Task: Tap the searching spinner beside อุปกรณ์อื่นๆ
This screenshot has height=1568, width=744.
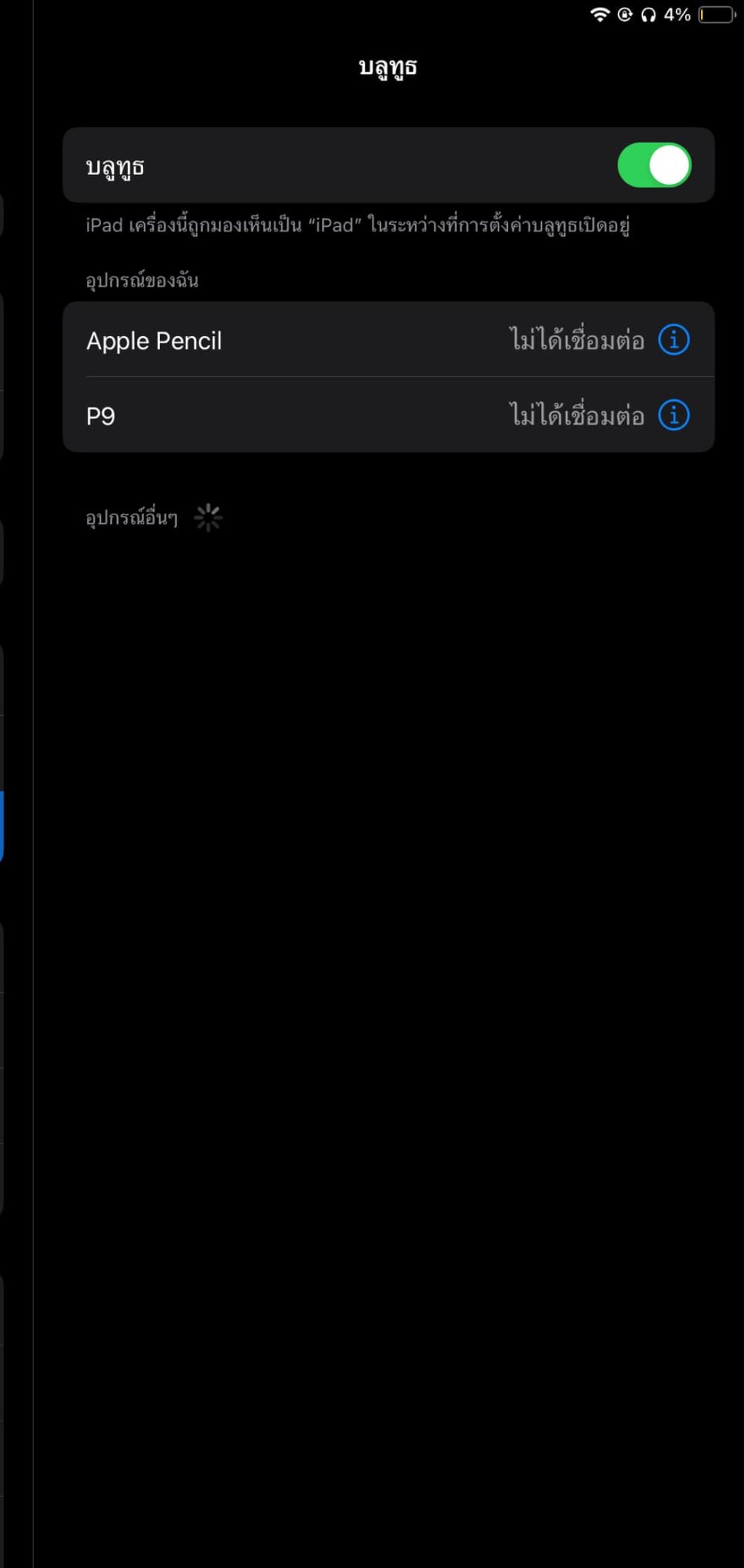Action: [x=208, y=518]
